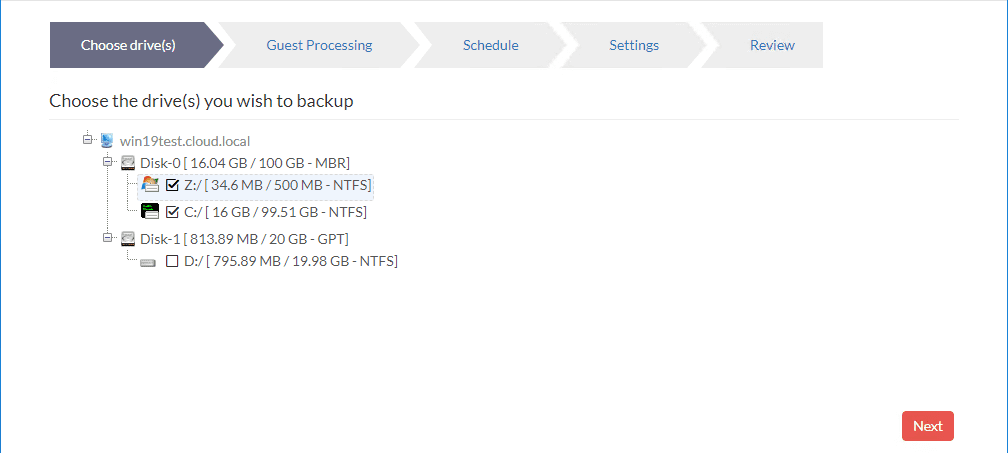The image size is (1008, 453).
Task: Collapse the win19test.cloud.local tree node
Action: 88,139
